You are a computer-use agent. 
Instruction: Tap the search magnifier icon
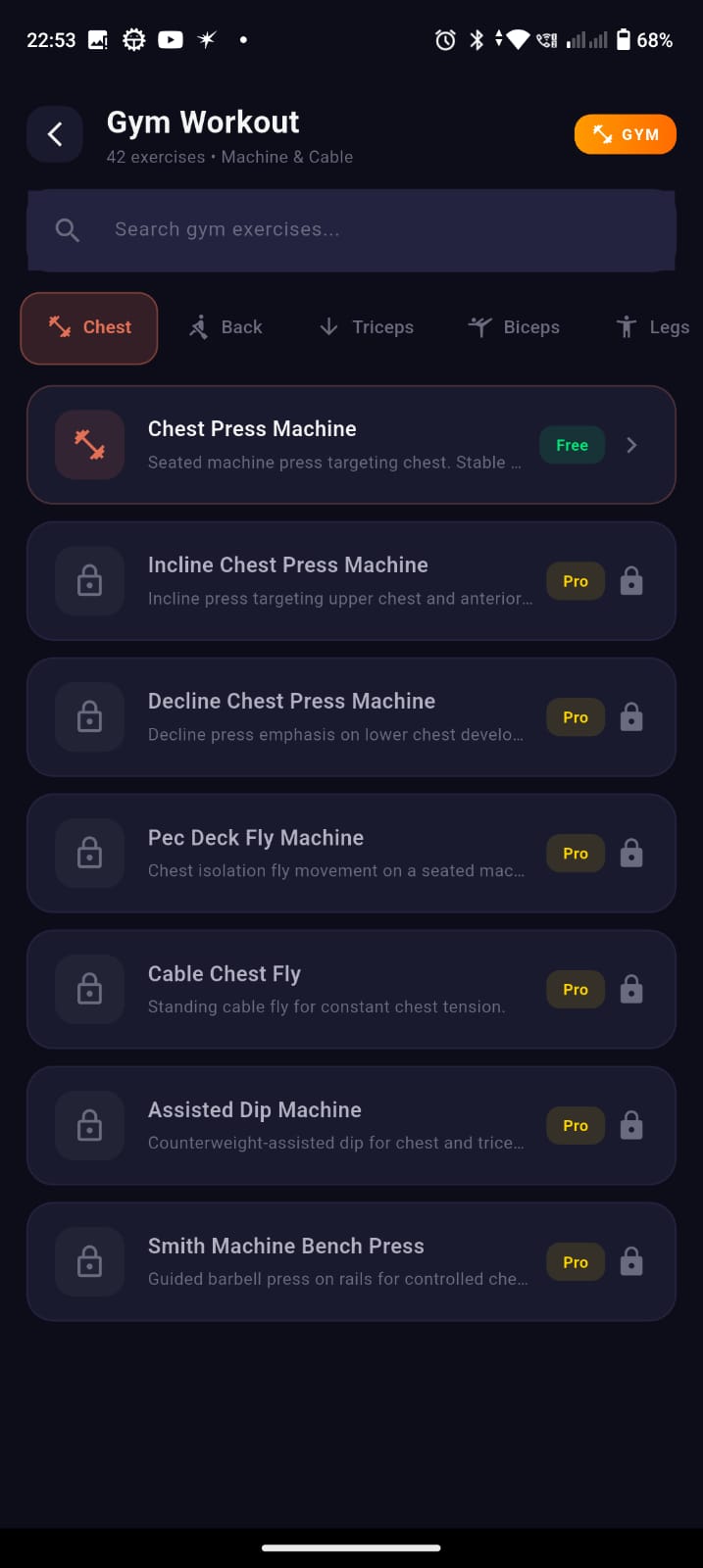point(68,230)
